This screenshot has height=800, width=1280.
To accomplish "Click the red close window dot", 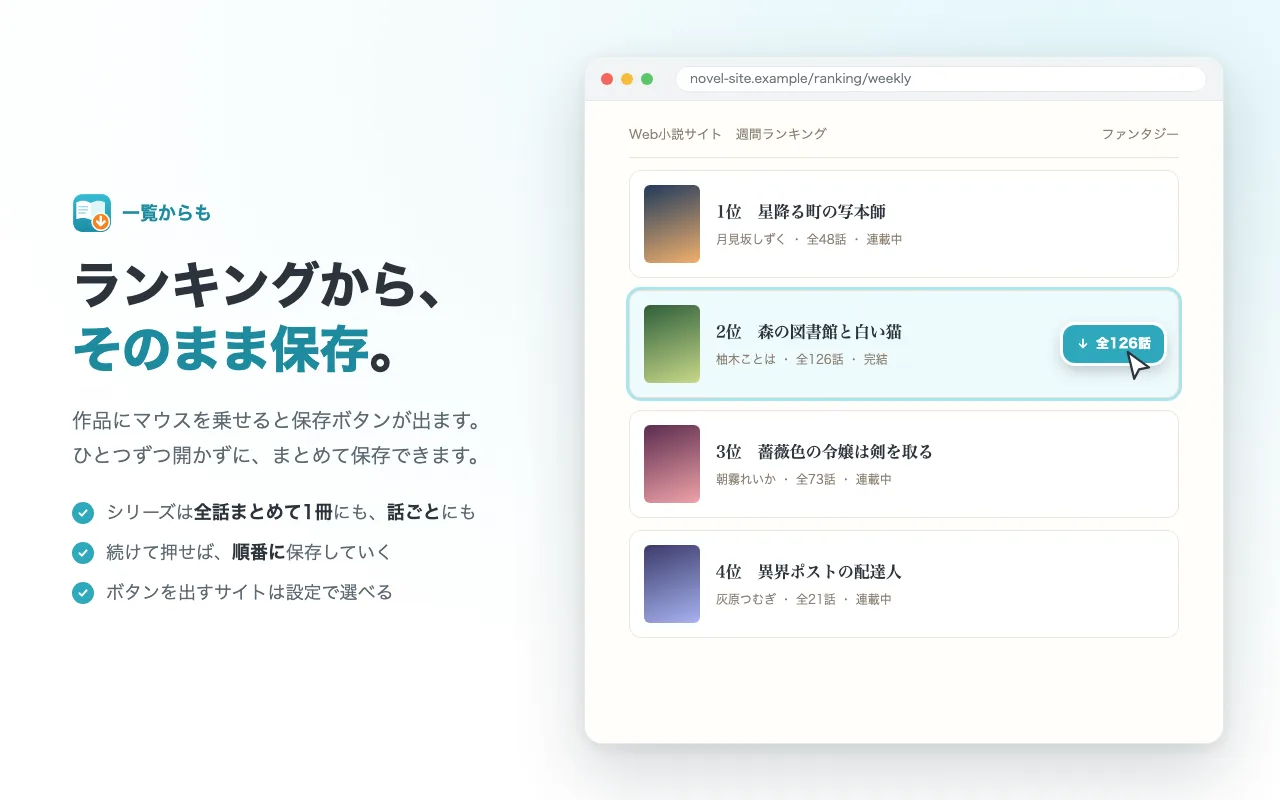I will click(x=607, y=79).
